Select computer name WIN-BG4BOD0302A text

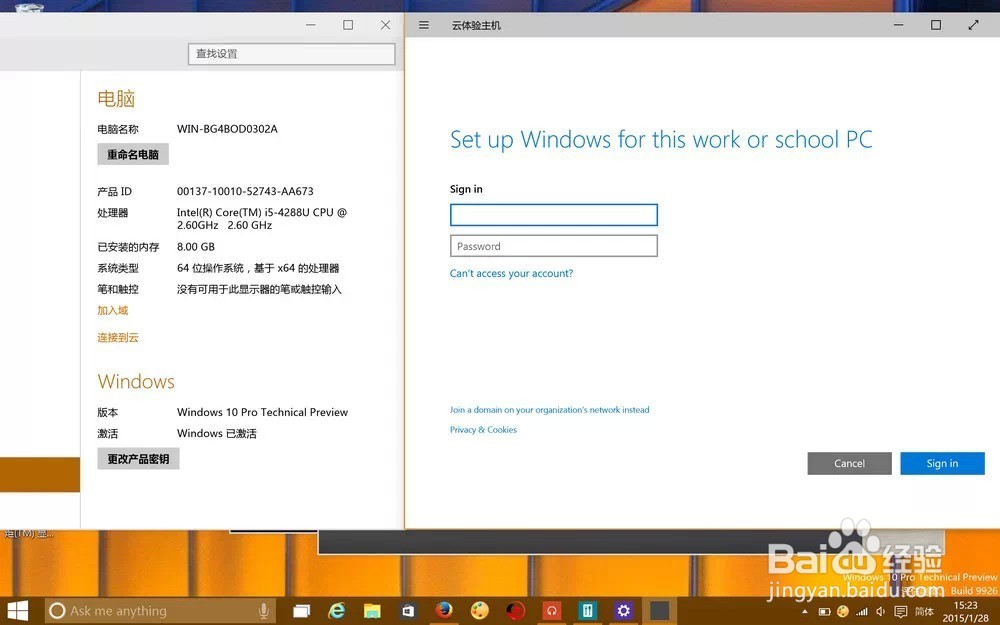pyautogui.click(x=227, y=129)
